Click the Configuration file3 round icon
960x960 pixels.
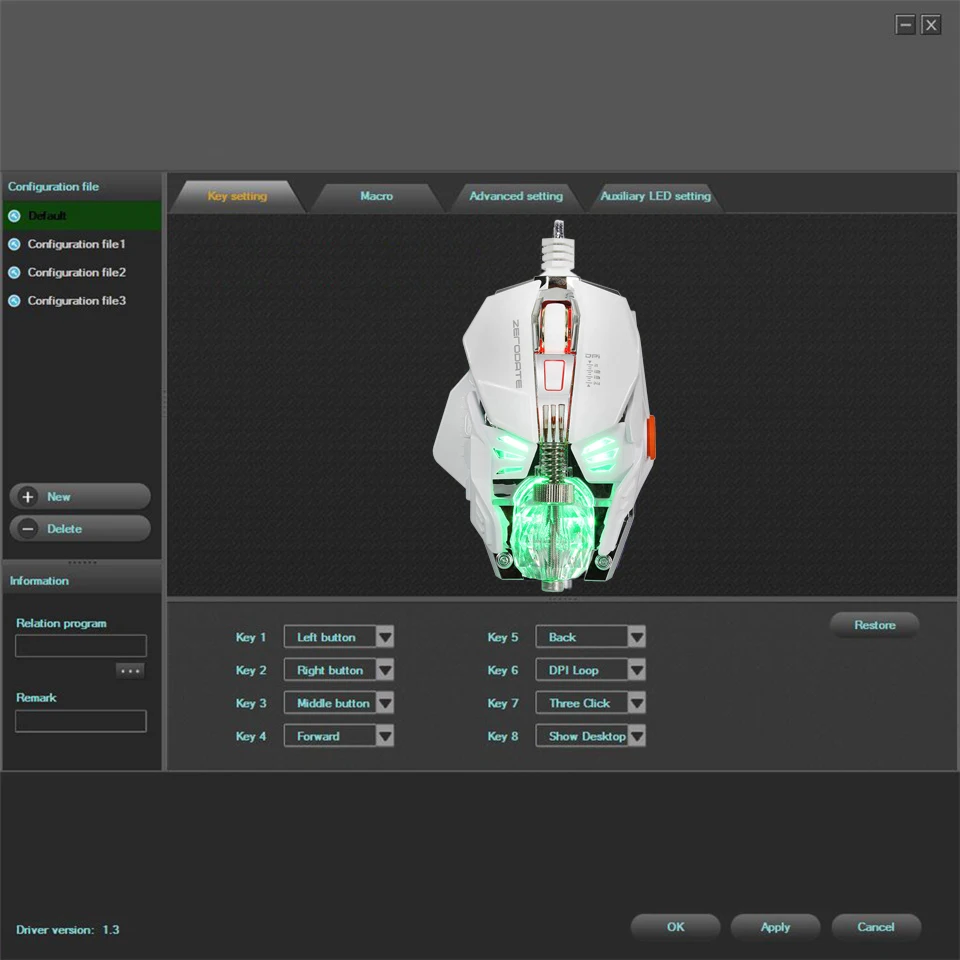click(x=14, y=301)
